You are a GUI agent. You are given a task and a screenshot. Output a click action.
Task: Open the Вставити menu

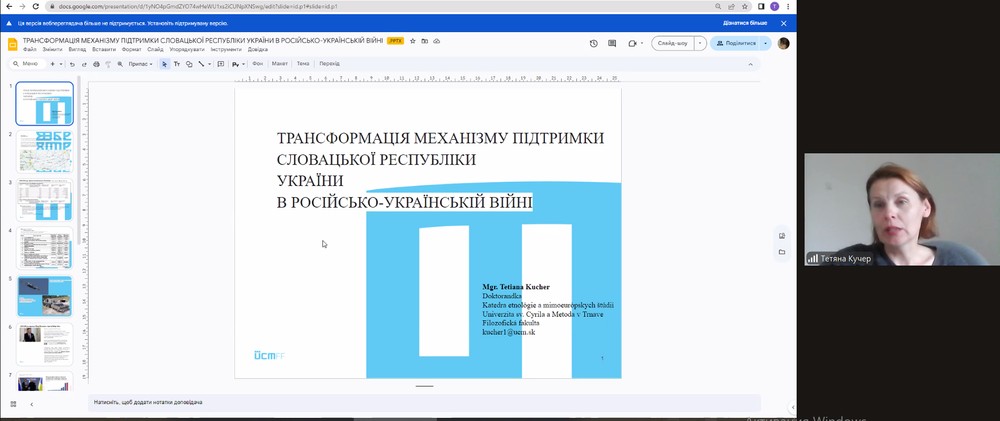pos(104,49)
